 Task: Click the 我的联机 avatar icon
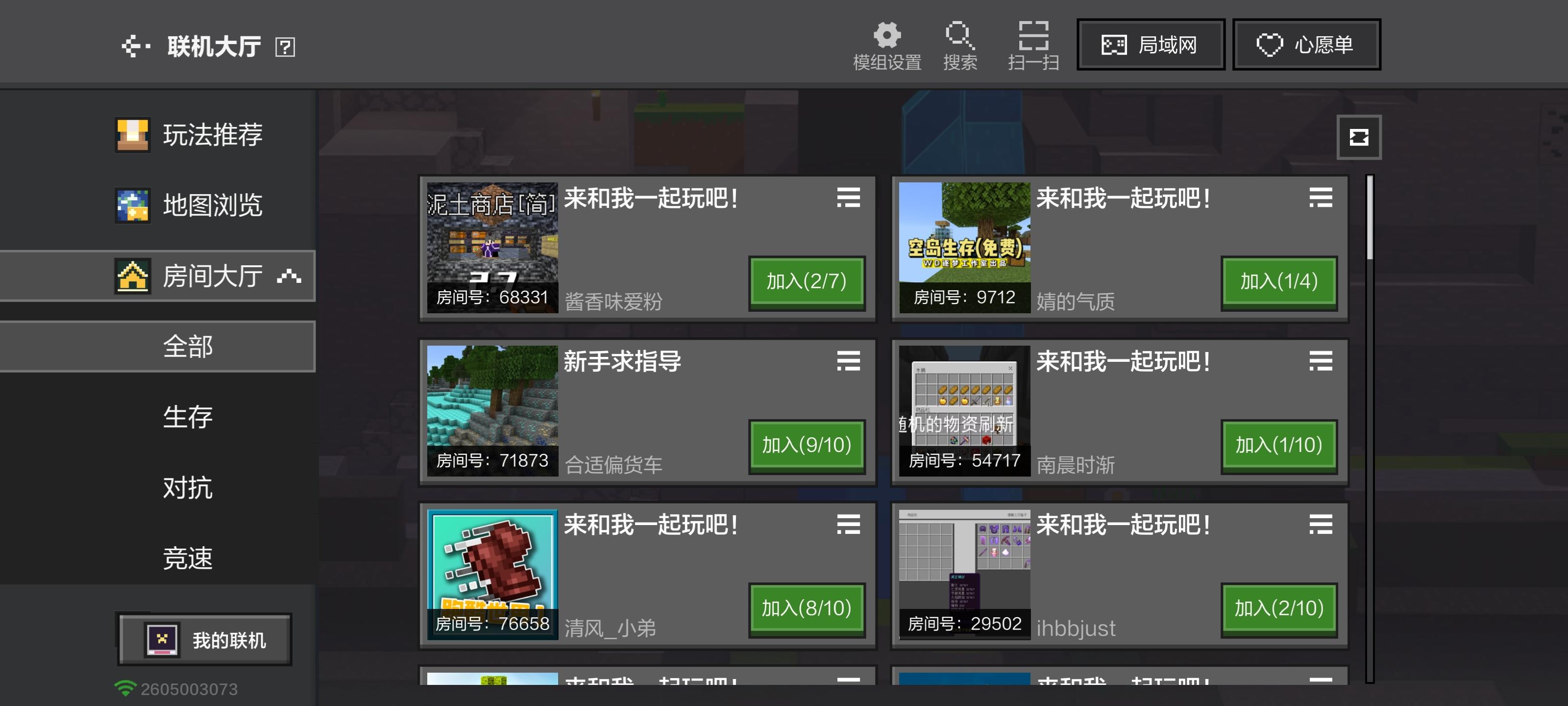pyautogui.click(x=161, y=640)
